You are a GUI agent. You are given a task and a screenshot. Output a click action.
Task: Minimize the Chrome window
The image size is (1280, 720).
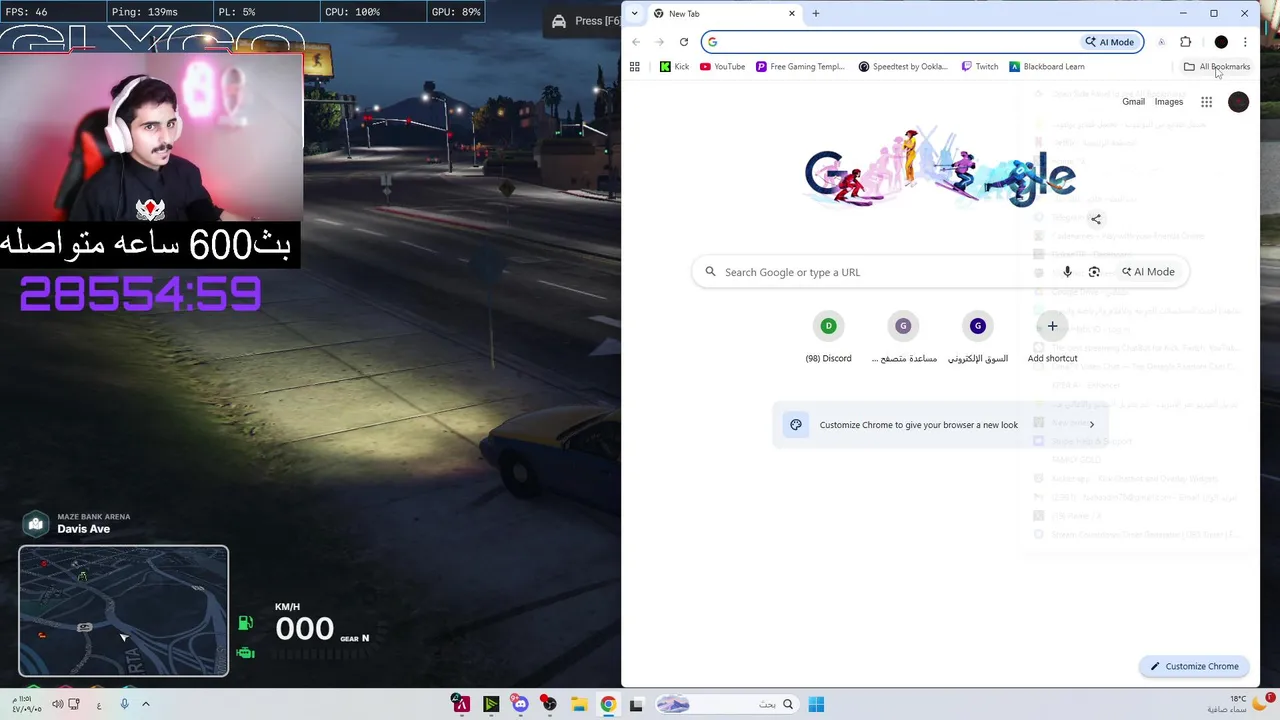point(1183,14)
